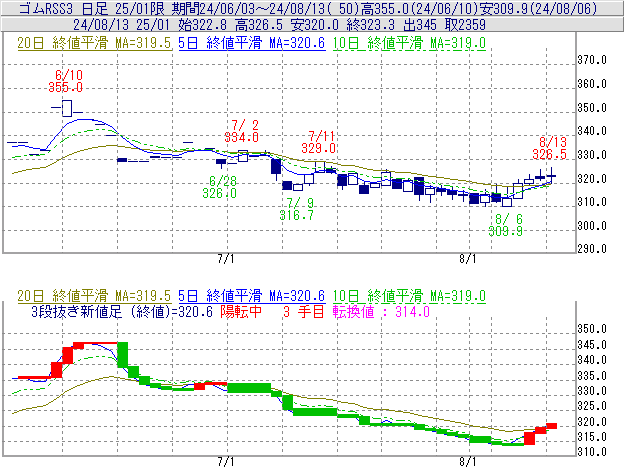Click the 7/1 date on upper chart axis

click(x=226, y=259)
